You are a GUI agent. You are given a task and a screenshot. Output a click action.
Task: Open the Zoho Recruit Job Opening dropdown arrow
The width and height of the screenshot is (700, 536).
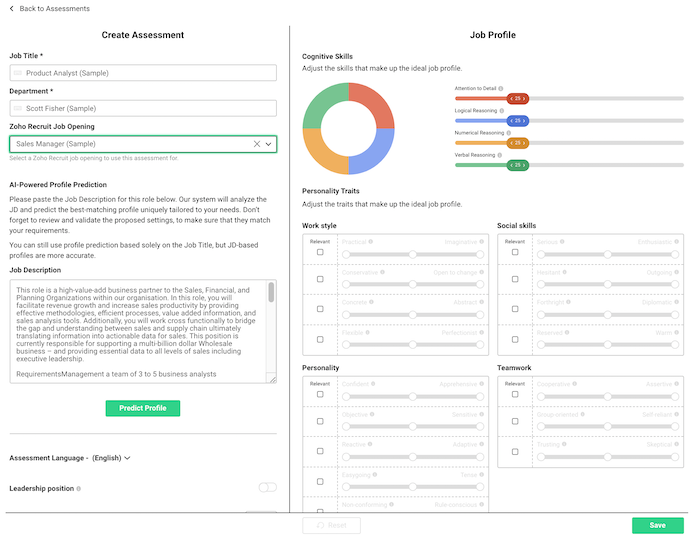(269, 144)
